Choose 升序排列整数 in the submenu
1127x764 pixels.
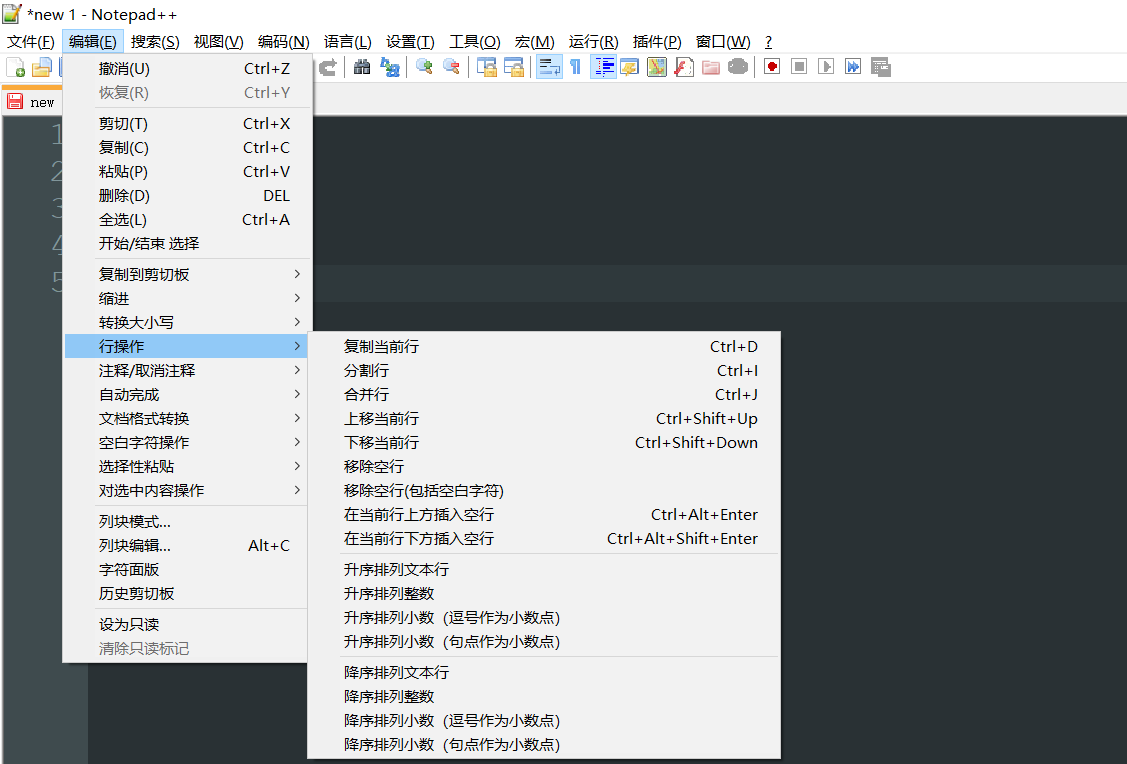coord(544,594)
